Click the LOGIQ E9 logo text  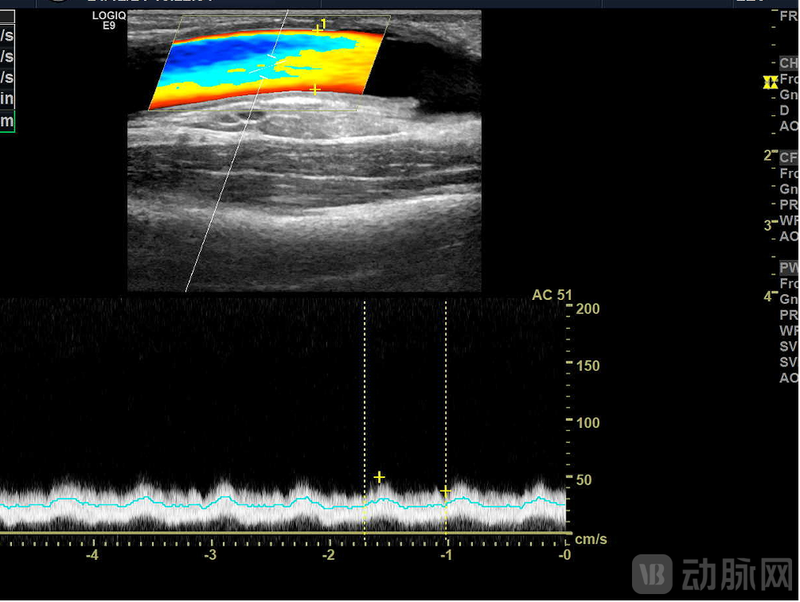tap(109, 20)
